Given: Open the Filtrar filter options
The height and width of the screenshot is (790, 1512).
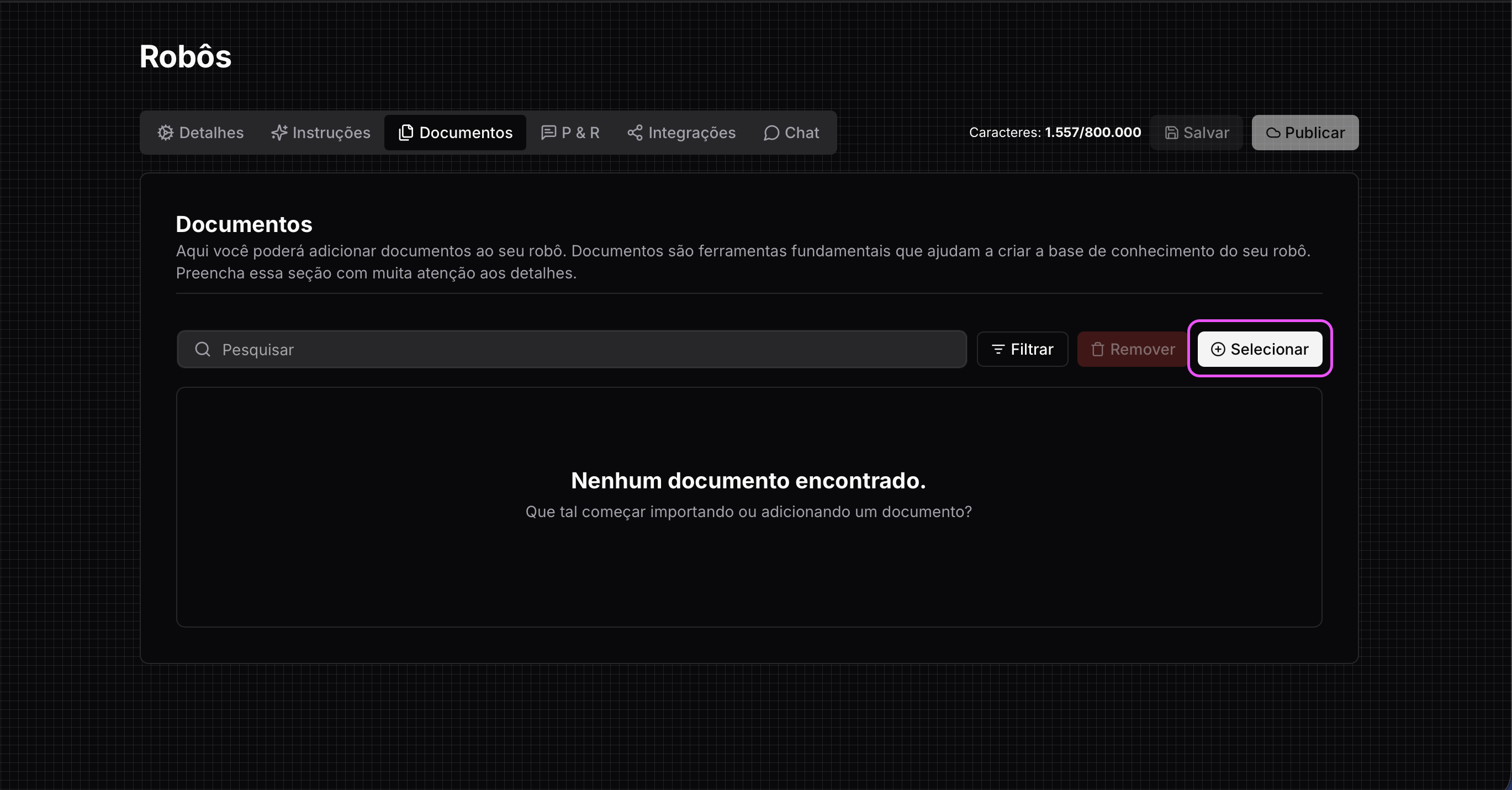Looking at the screenshot, I should (x=1023, y=350).
